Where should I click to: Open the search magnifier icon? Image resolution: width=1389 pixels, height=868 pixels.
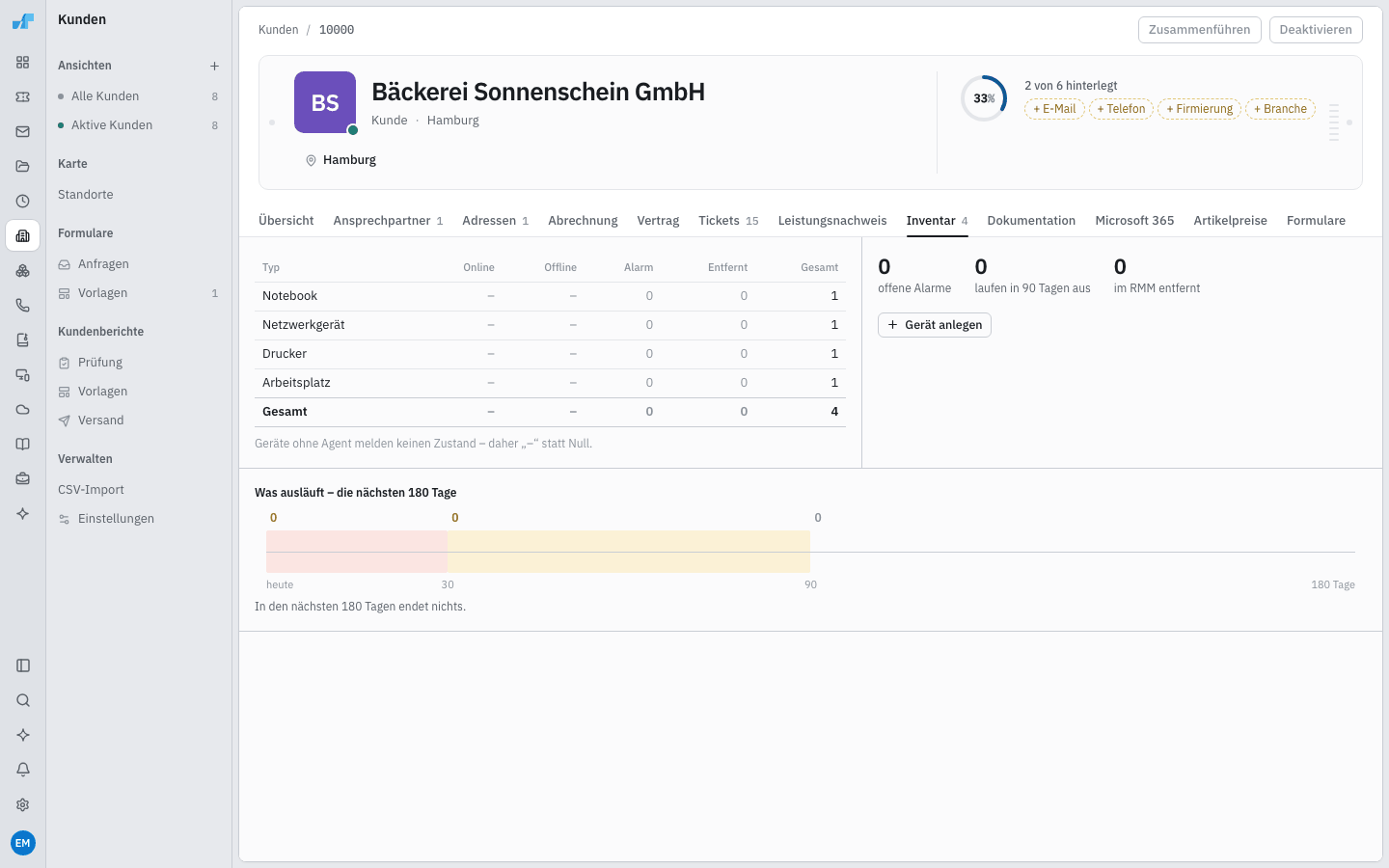pos(23,700)
